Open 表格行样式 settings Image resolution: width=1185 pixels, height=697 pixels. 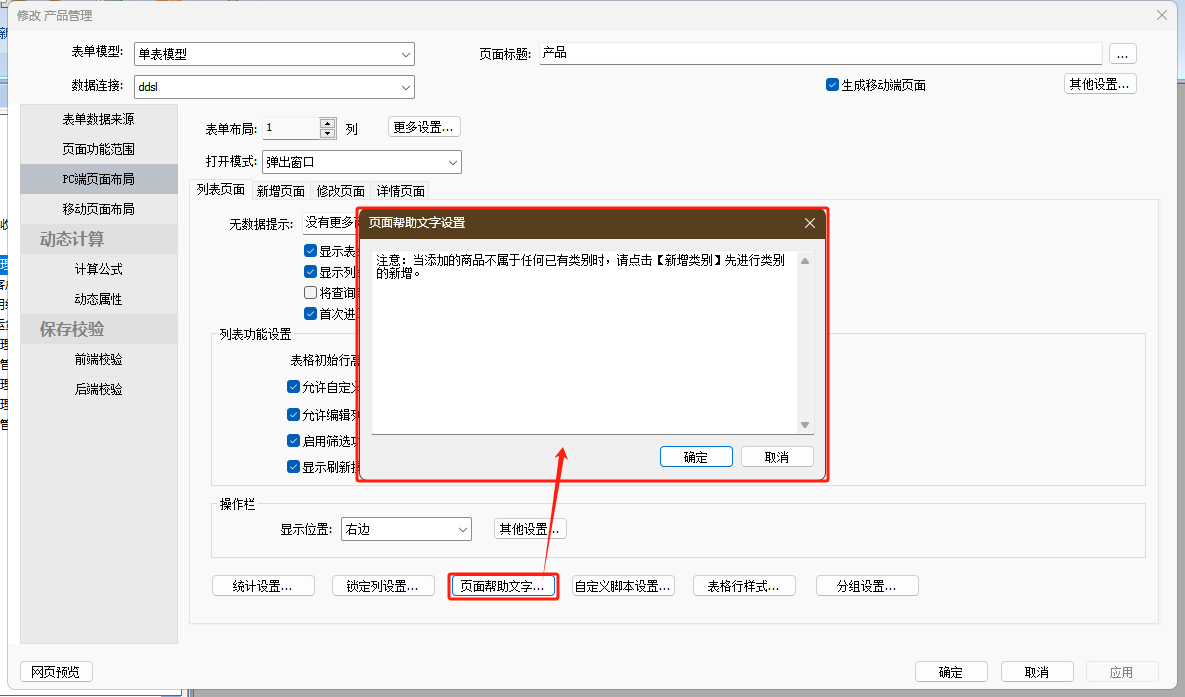(x=744, y=586)
